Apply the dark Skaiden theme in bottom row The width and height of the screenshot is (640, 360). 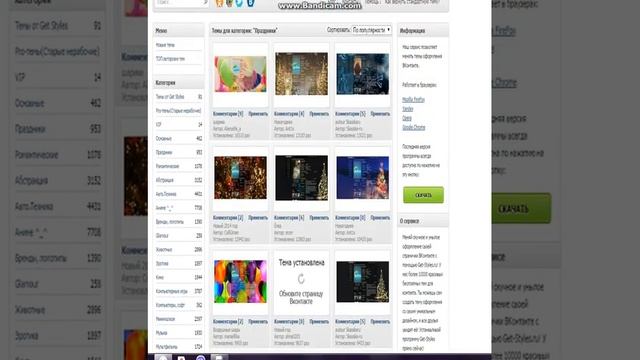[380, 322]
